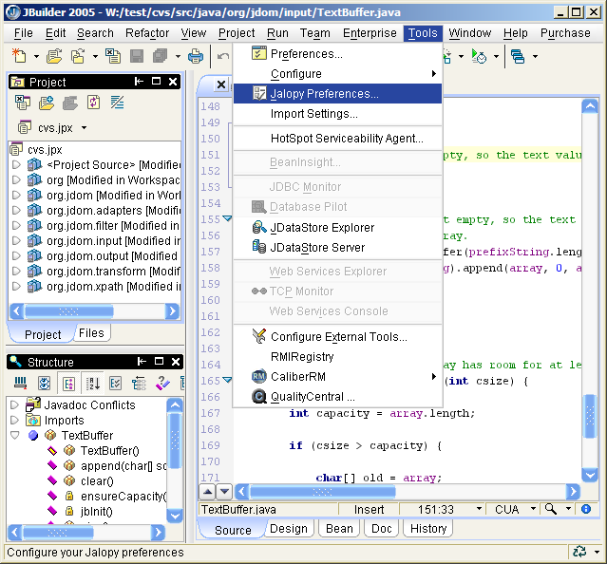
Task: Switch to the Design tab
Action: (289, 528)
